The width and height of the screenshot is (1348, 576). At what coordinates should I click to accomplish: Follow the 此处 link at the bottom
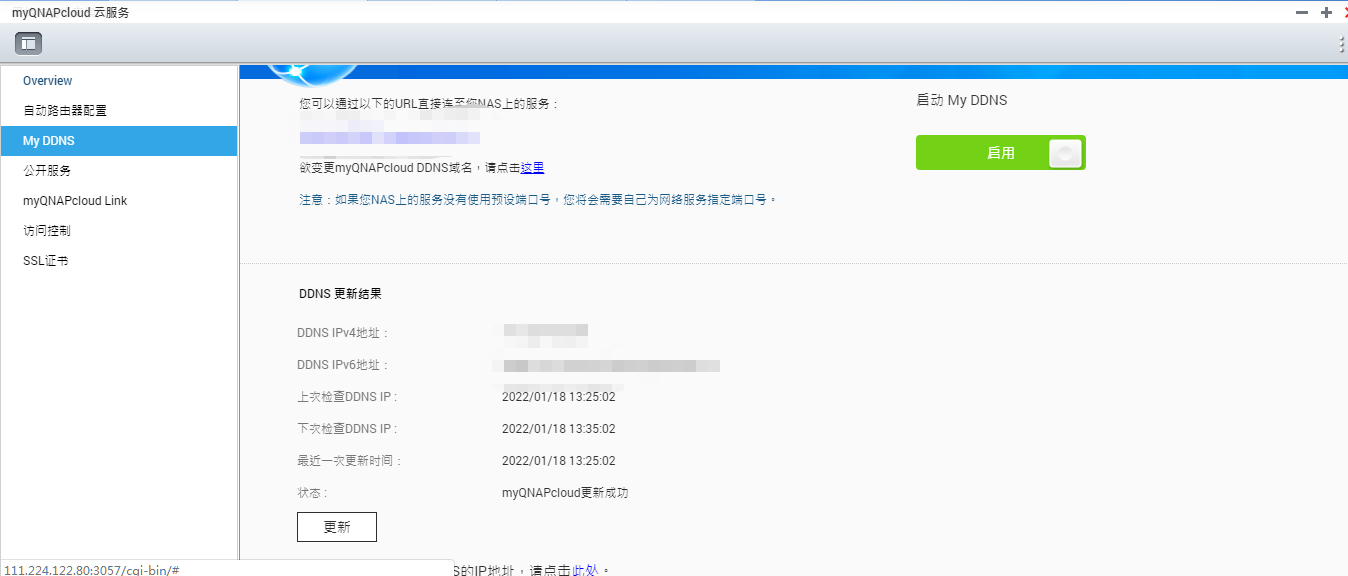tap(585, 570)
